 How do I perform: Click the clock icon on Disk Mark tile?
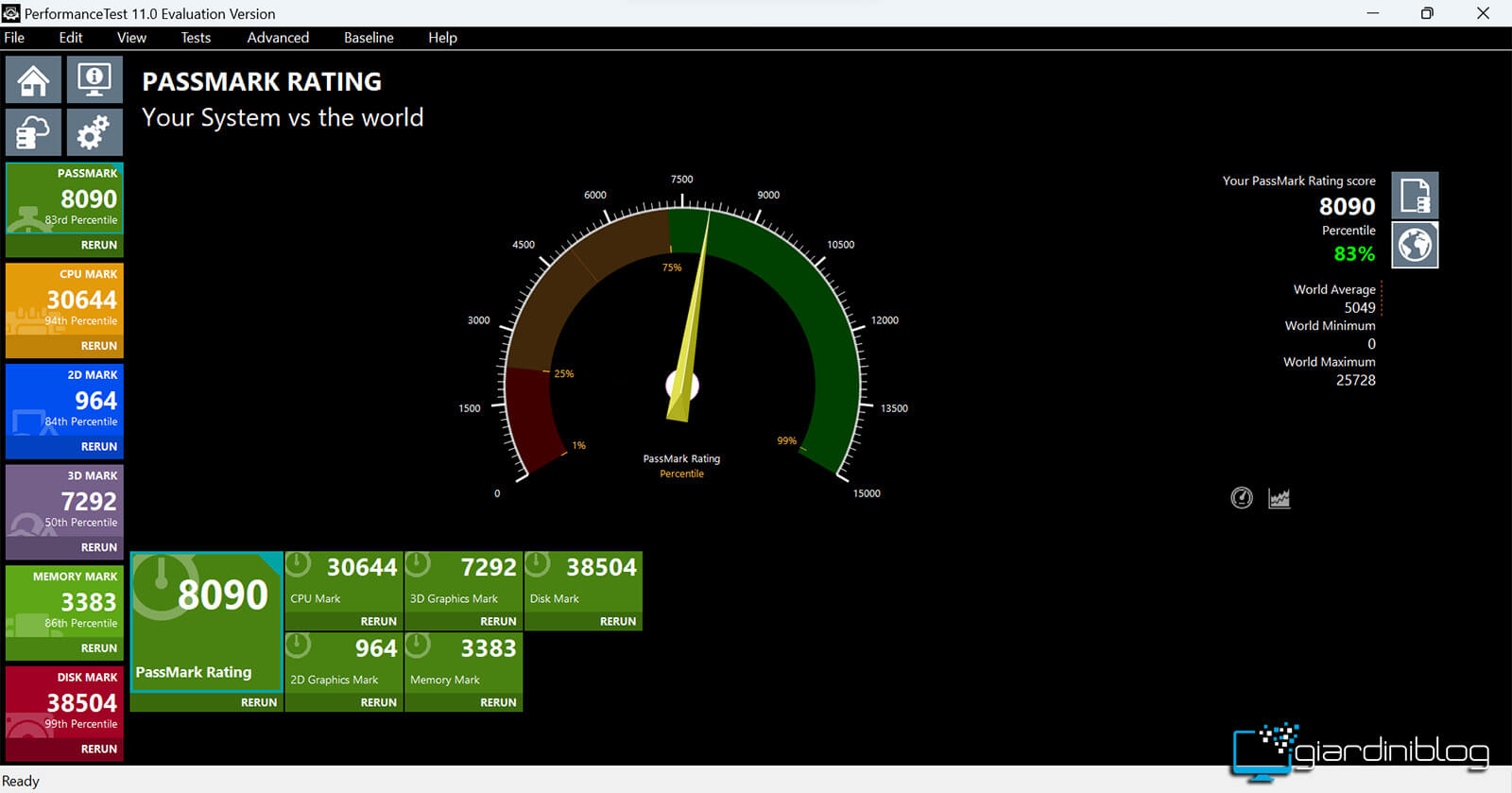pos(538,564)
